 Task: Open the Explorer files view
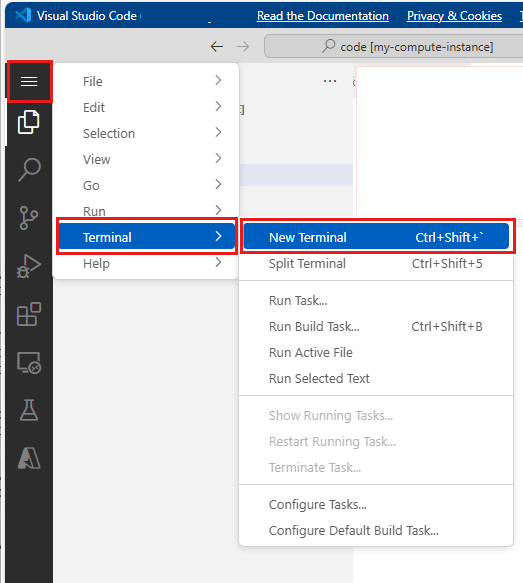pos(29,122)
